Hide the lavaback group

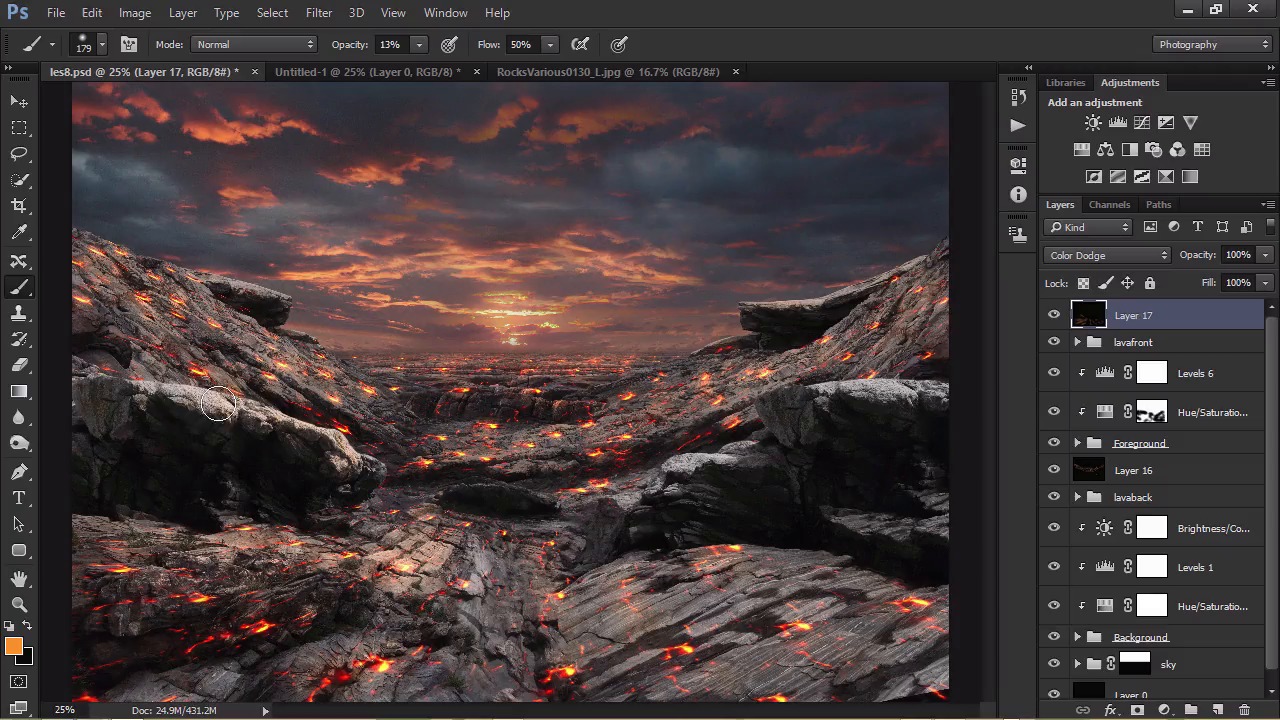point(1054,497)
